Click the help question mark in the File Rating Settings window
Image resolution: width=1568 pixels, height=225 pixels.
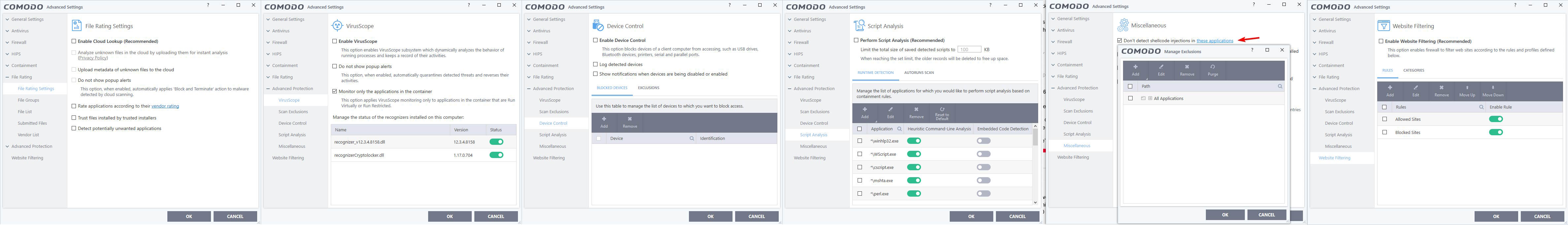[208, 5]
